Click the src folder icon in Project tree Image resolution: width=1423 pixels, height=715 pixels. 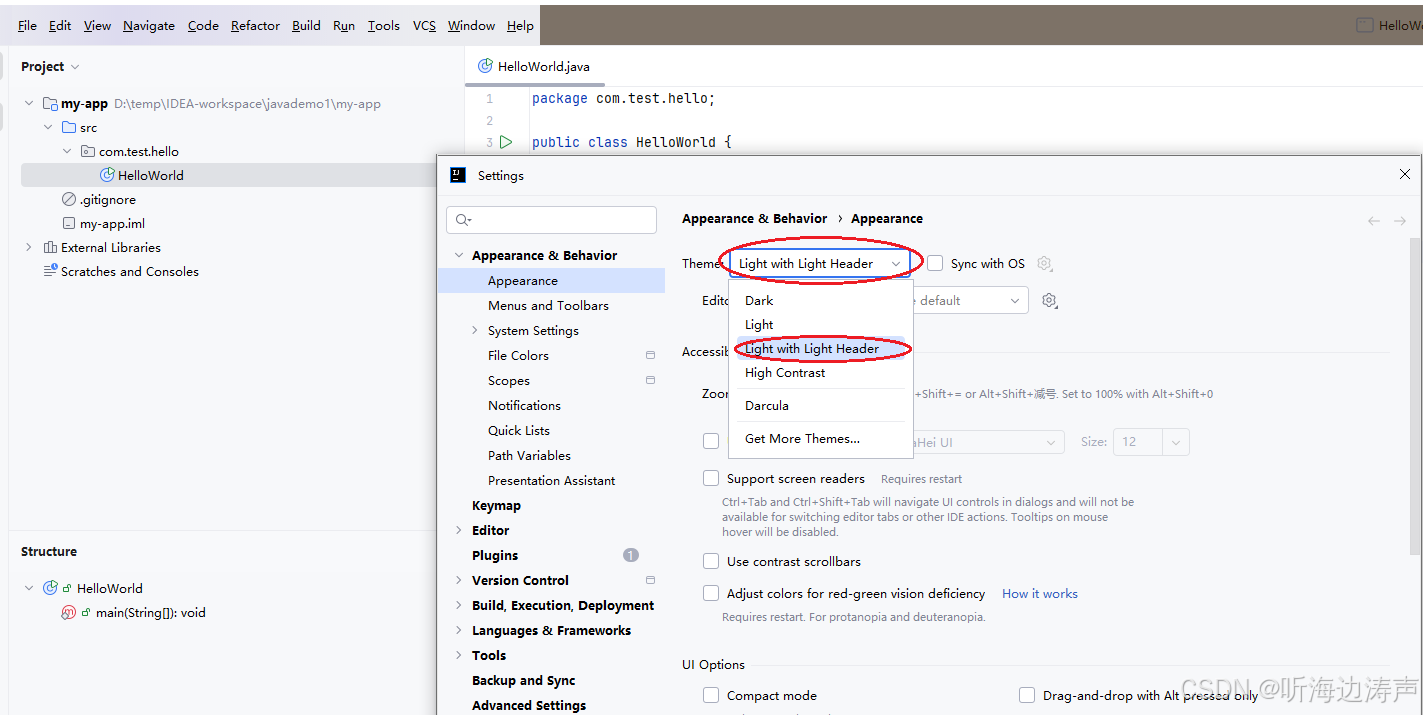tap(69, 127)
